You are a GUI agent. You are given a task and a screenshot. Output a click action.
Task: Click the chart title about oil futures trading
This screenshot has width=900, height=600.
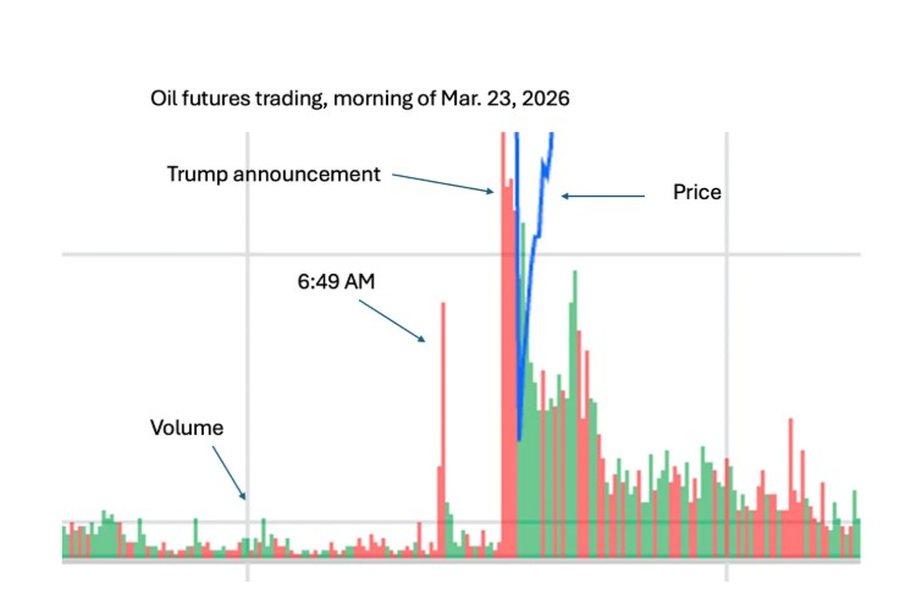click(x=360, y=99)
